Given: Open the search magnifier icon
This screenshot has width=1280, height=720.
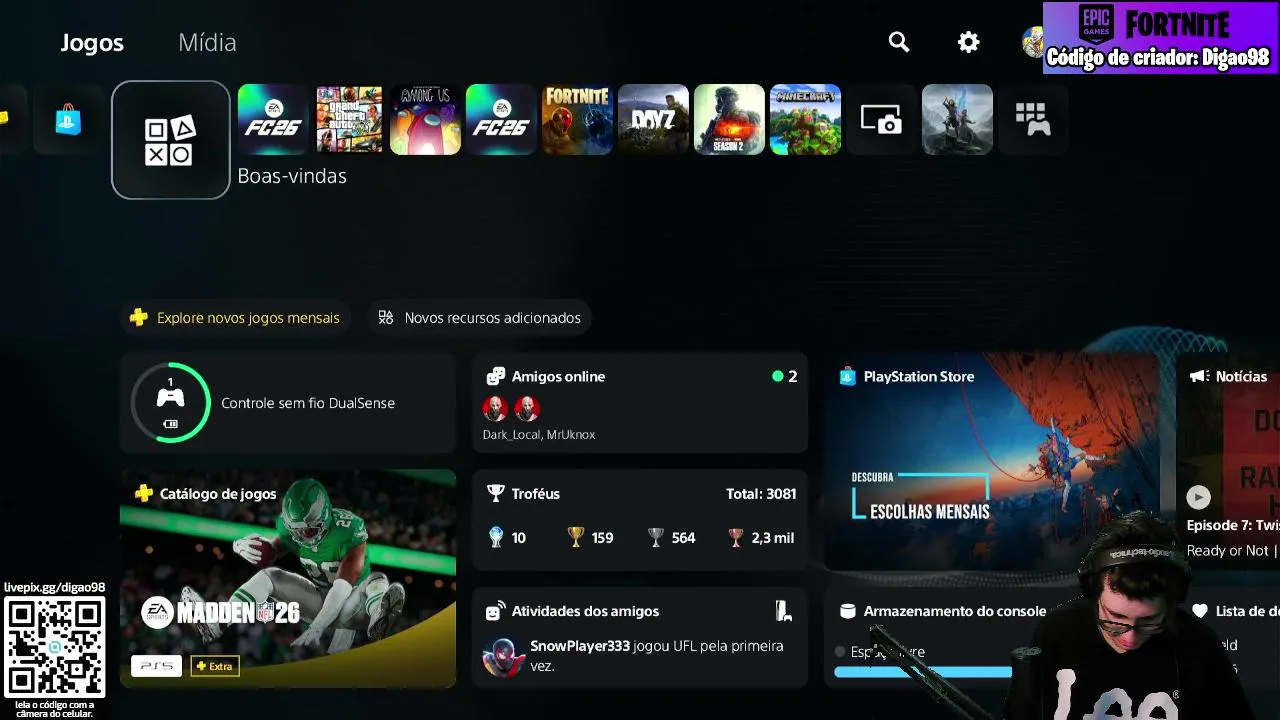Looking at the screenshot, I should pyautogui.click(x=899, y=42).
